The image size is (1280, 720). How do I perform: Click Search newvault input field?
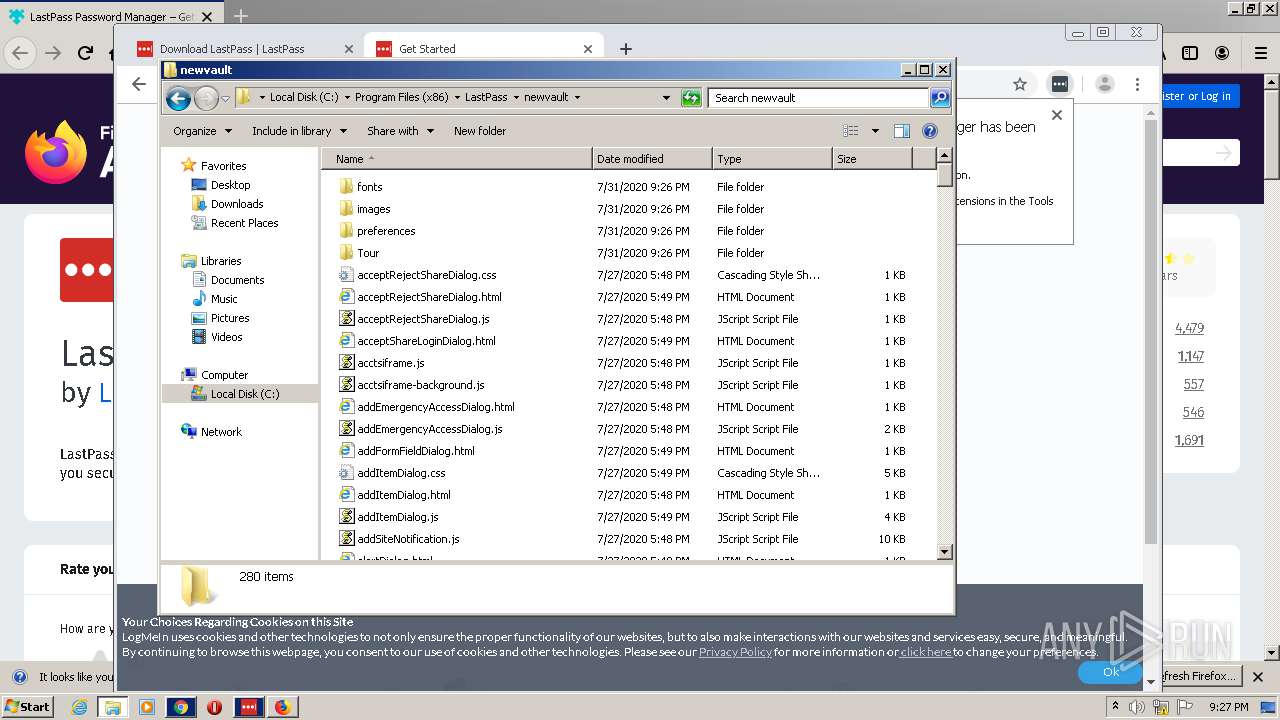818,98
